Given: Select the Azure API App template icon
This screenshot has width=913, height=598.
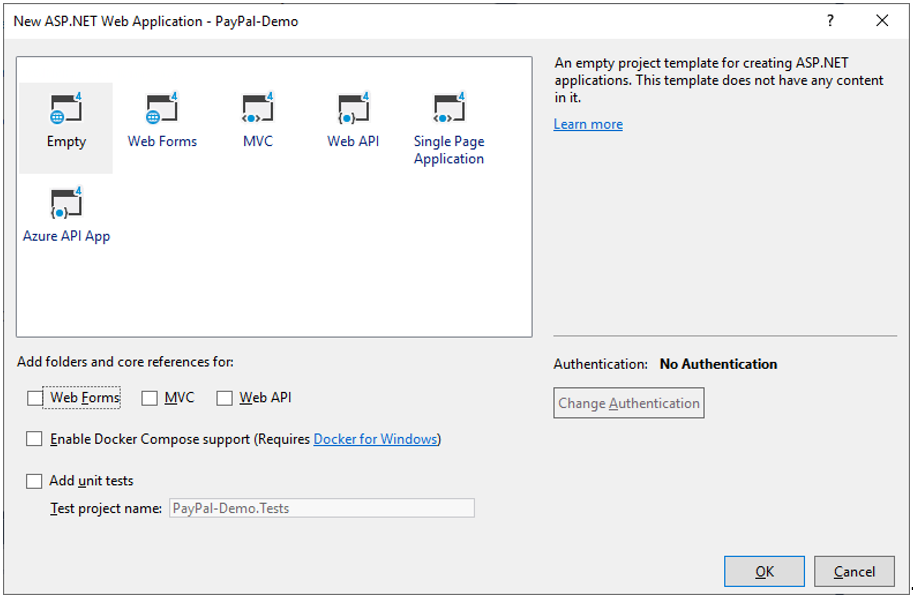Looking at the screenshot, I should pyautogui.click(x=66, y=203).
